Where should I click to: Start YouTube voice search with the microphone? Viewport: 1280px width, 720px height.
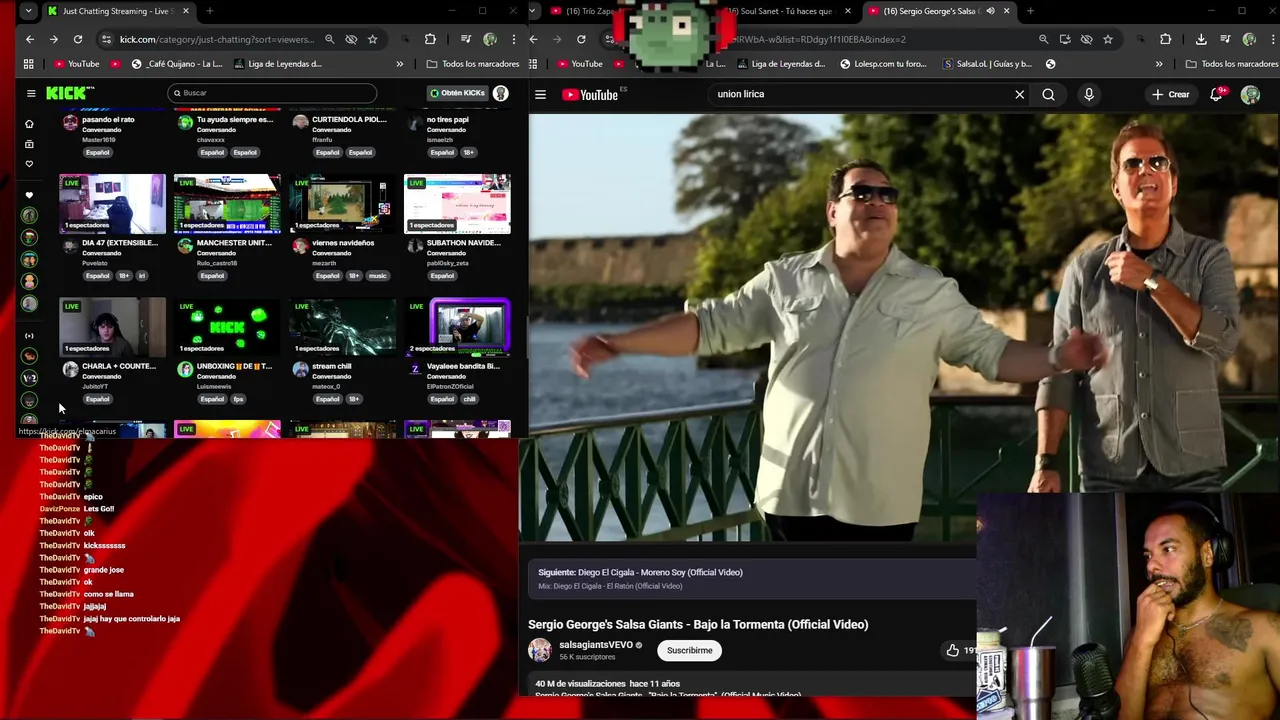tap(1088, 95)
